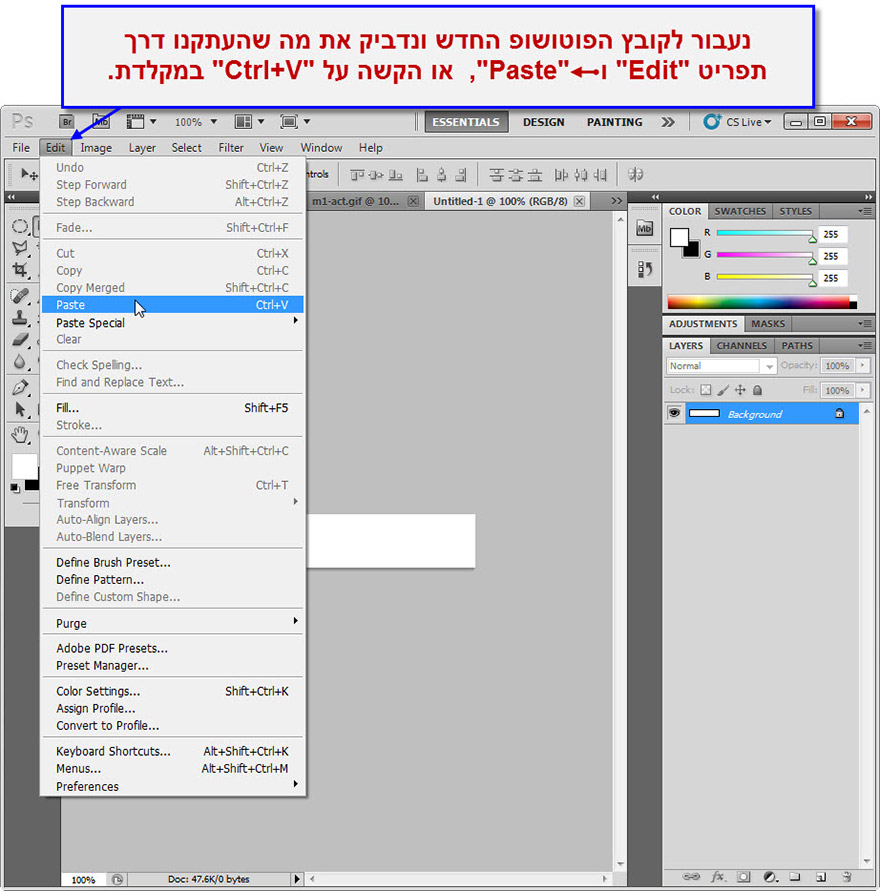Launch Adobe Bridge from the Br icon

(67, 122)
